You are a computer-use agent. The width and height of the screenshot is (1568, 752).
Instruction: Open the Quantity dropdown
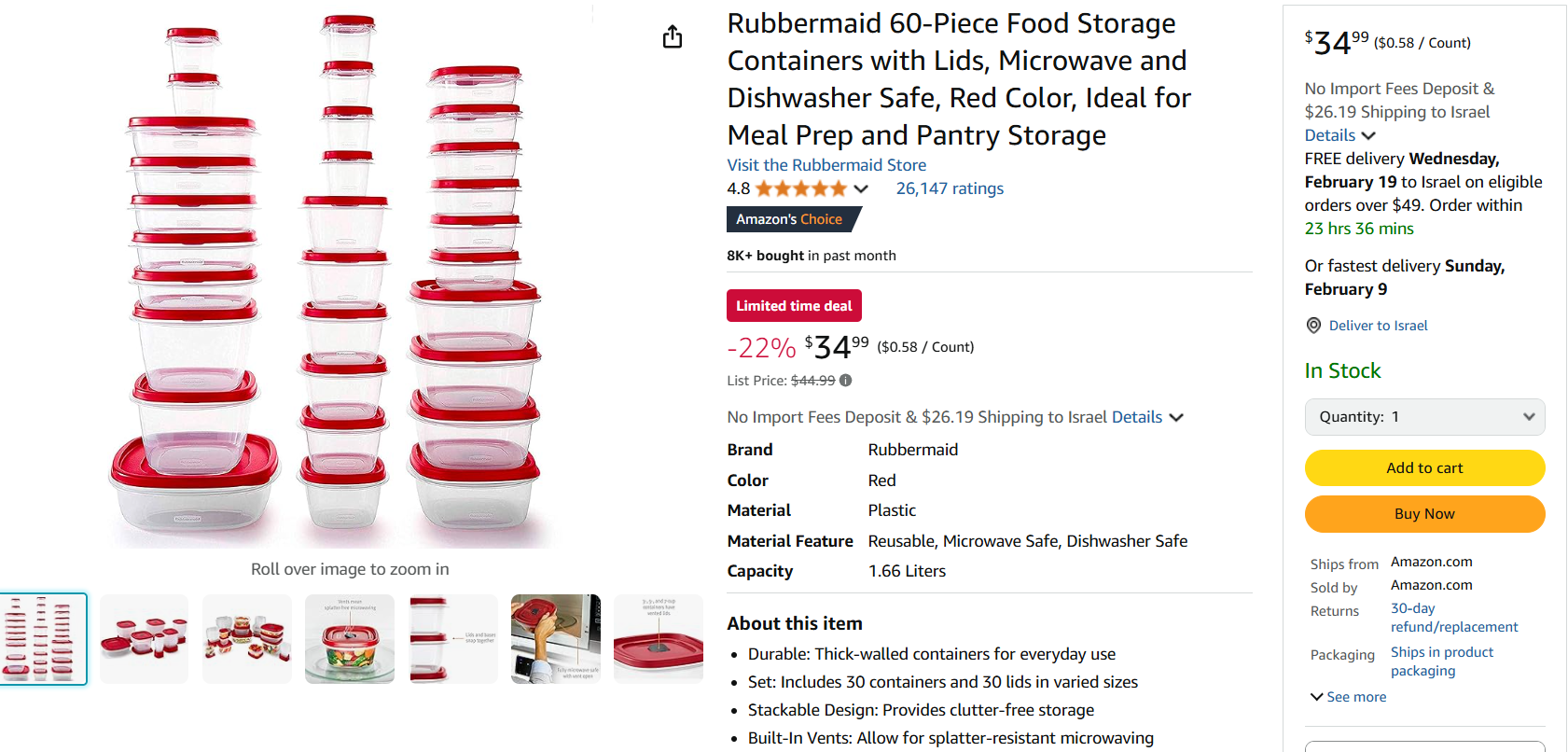click(1424, 417)
